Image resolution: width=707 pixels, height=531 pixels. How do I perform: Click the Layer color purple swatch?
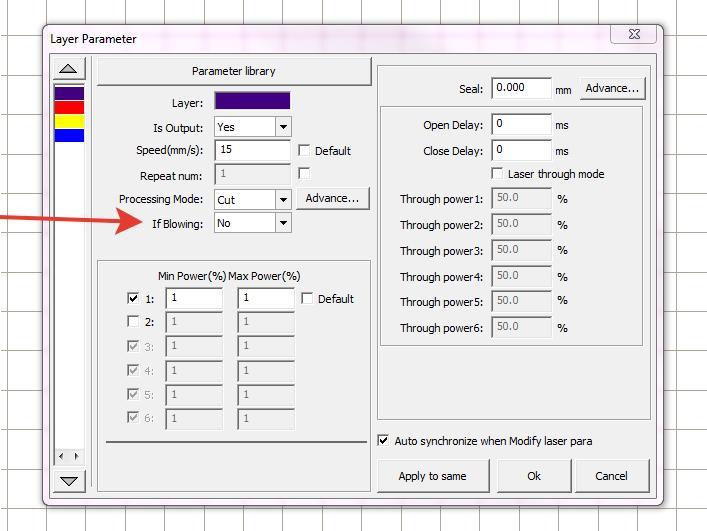pyautogui.click(x=252, y=101)
